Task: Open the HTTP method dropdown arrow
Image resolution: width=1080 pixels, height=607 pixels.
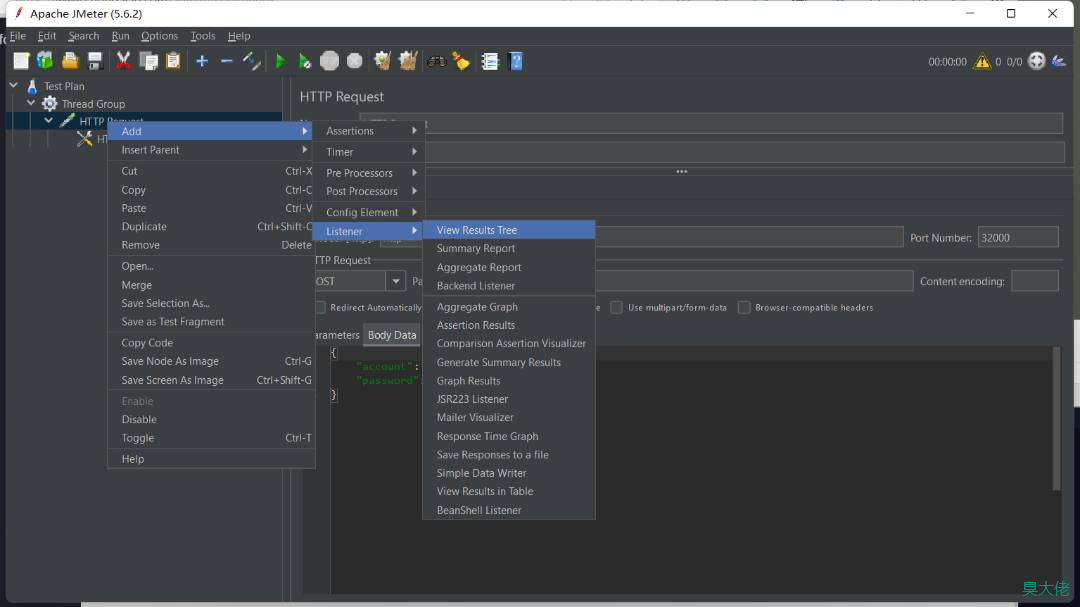Action: click(x=395, y=281)
